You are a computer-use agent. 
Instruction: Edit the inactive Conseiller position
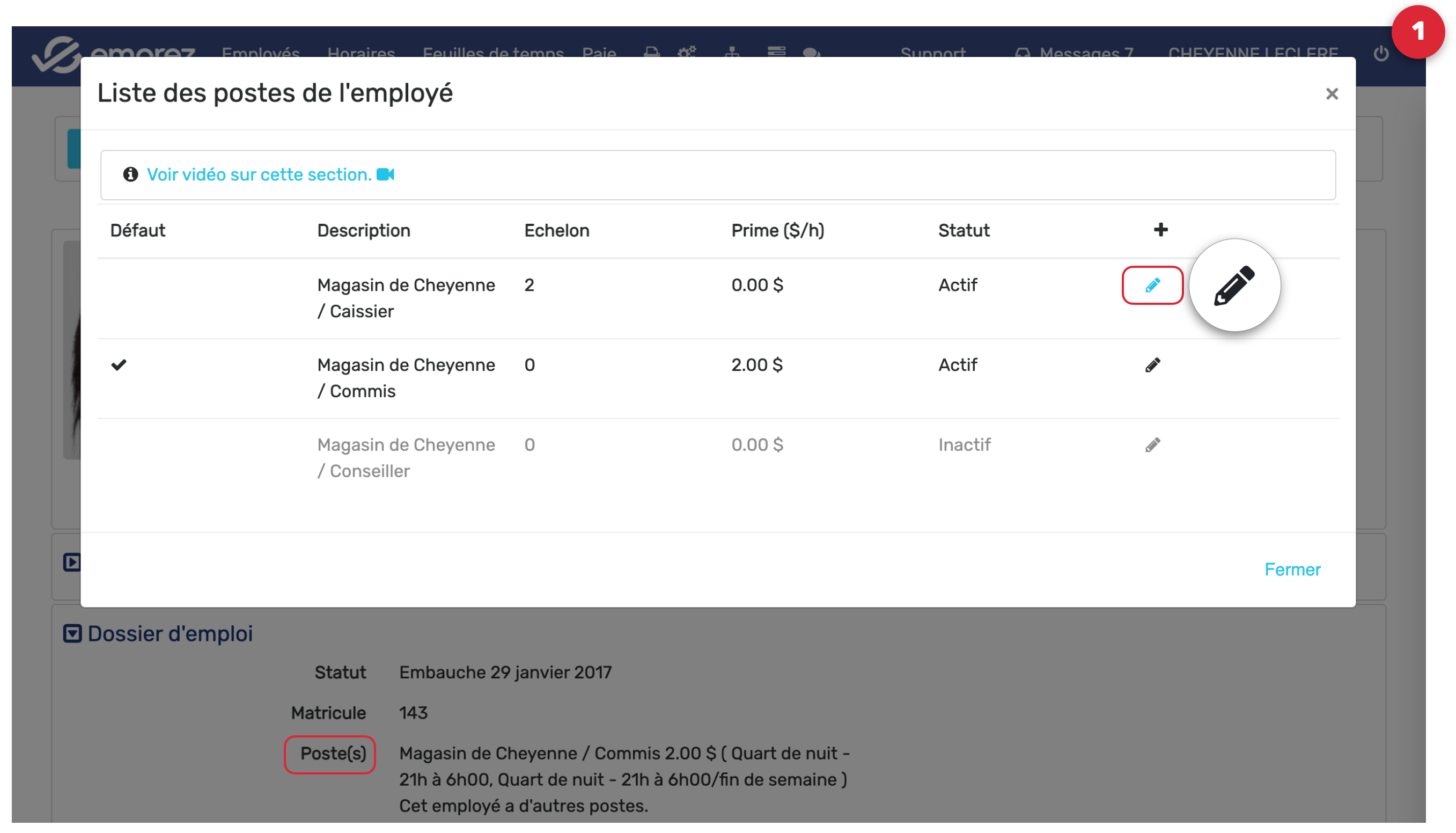pos(1152,445)
